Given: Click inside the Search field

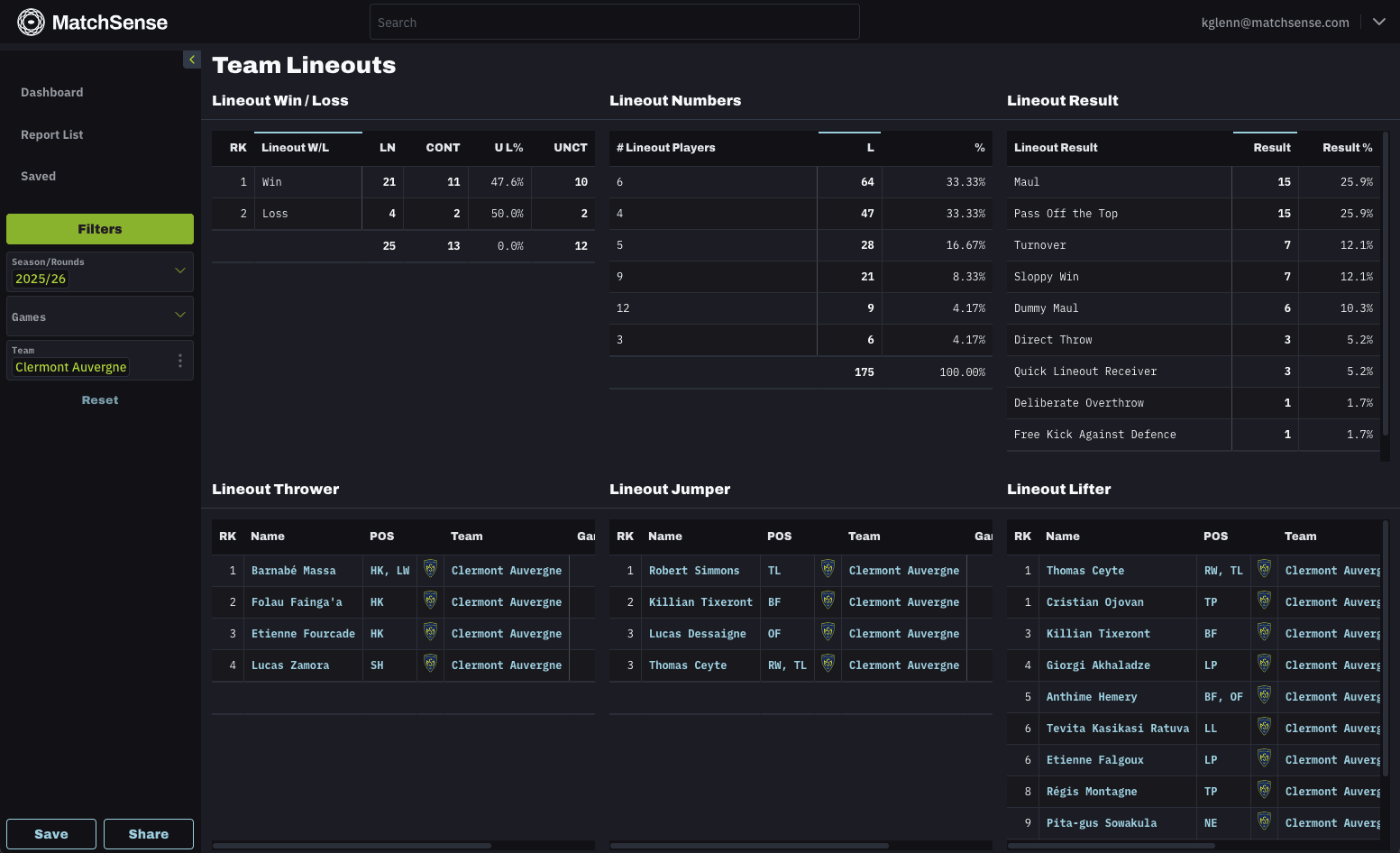Looking at the screenshot, I should (614, 22).
